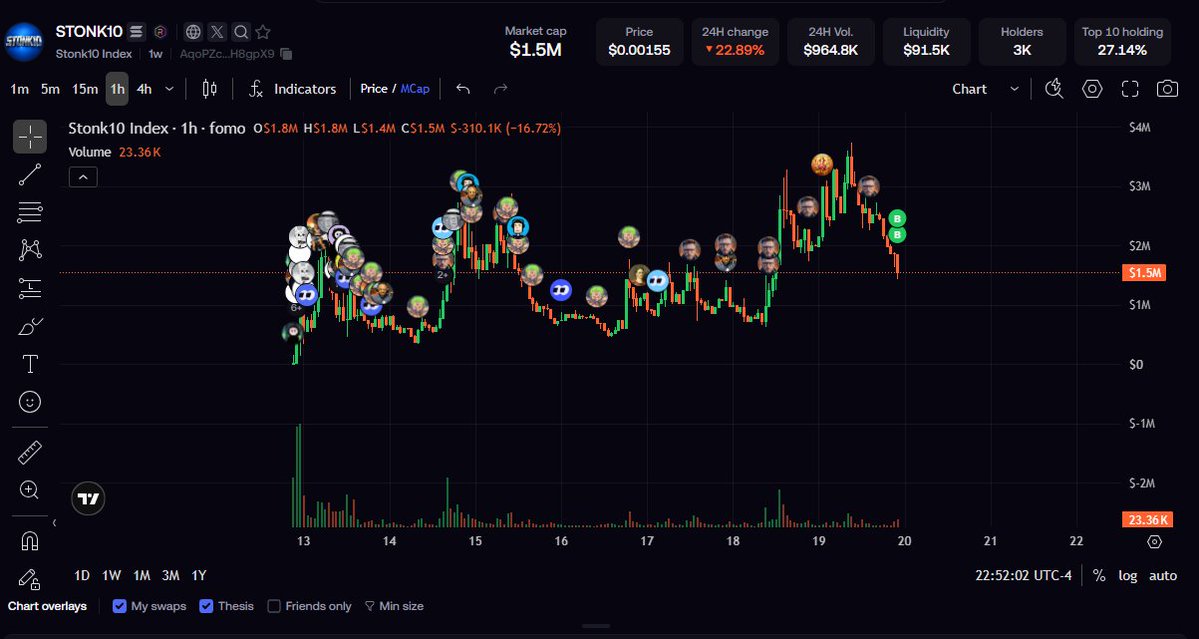1199x639 pixels.
Task: Open the quick search icon in toolbar
Action: point(1054,89)
